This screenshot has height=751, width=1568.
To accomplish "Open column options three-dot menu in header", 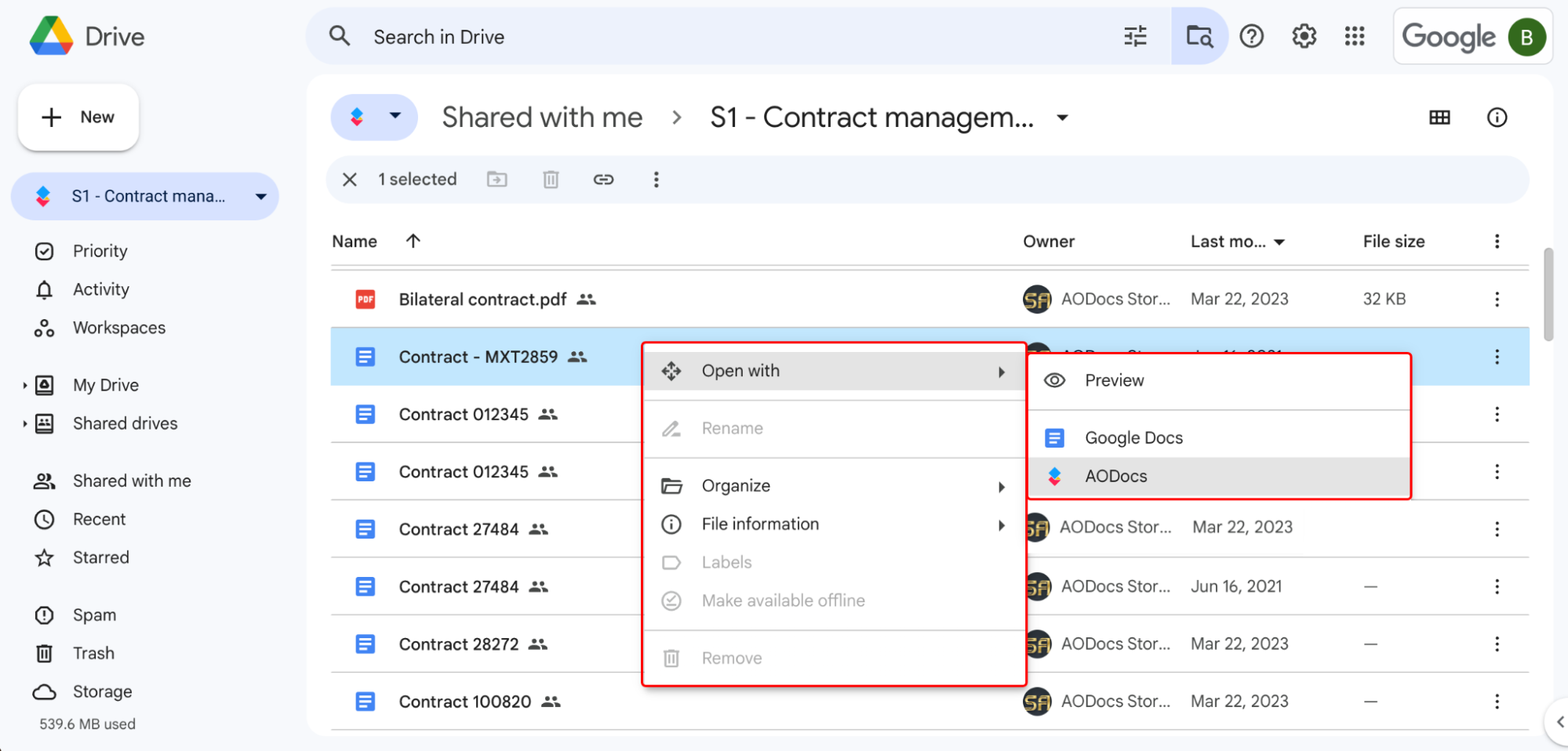I will pyautogui.click(x=1497, y=241).
